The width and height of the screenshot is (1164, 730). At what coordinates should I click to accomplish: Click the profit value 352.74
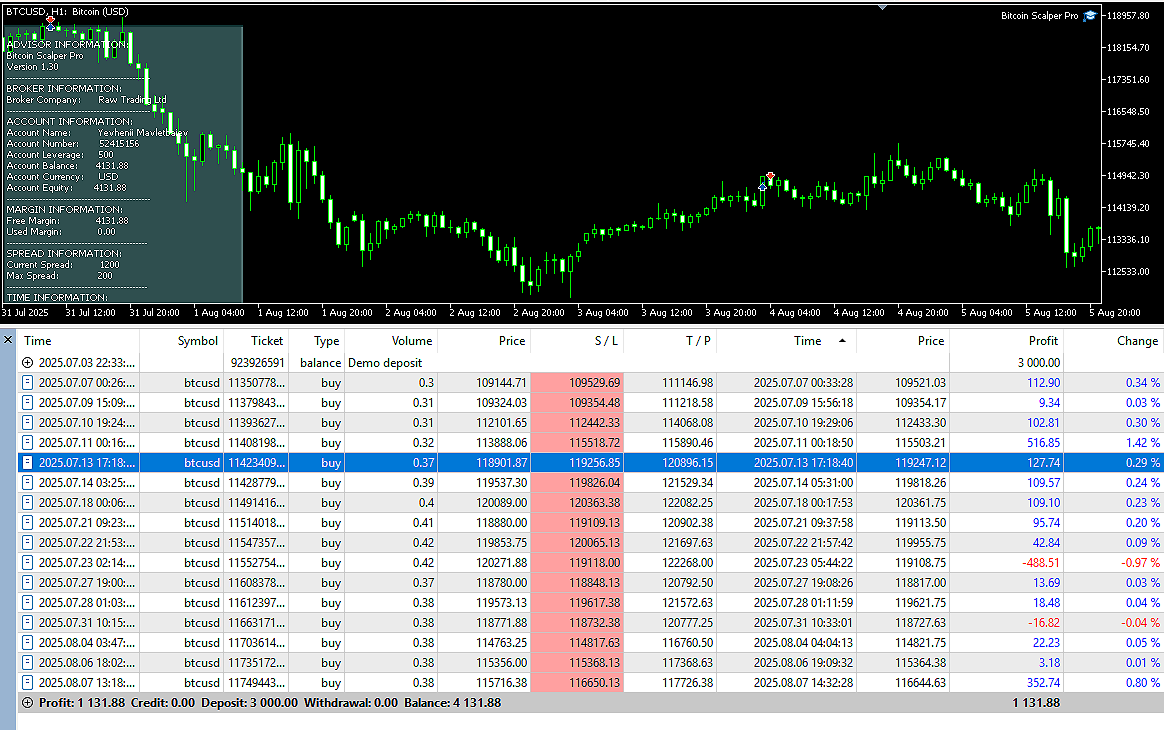(1044, 682)
